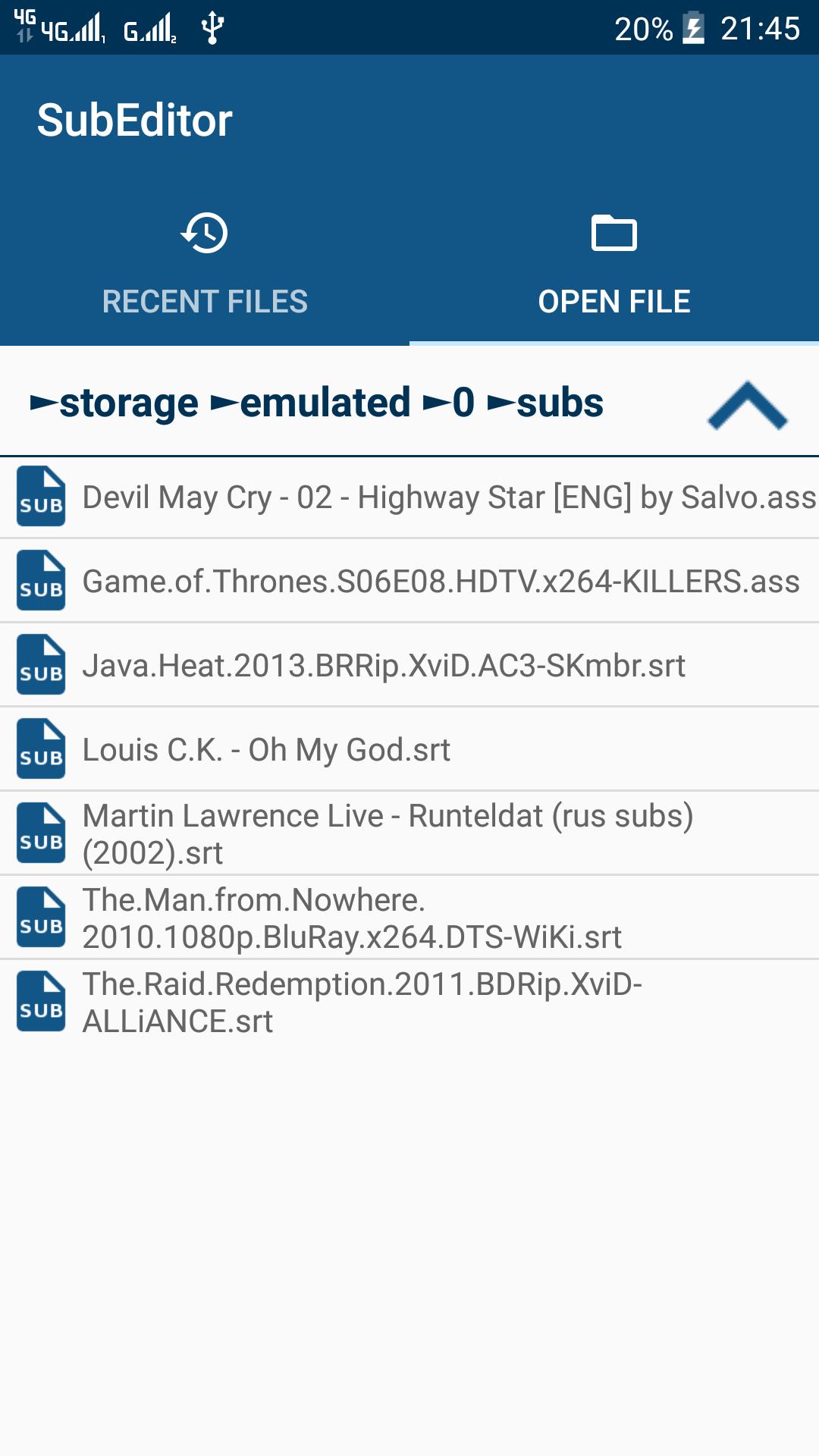
Task: Tap SUB icon beside Devil May Cry file
Action: 41,497
